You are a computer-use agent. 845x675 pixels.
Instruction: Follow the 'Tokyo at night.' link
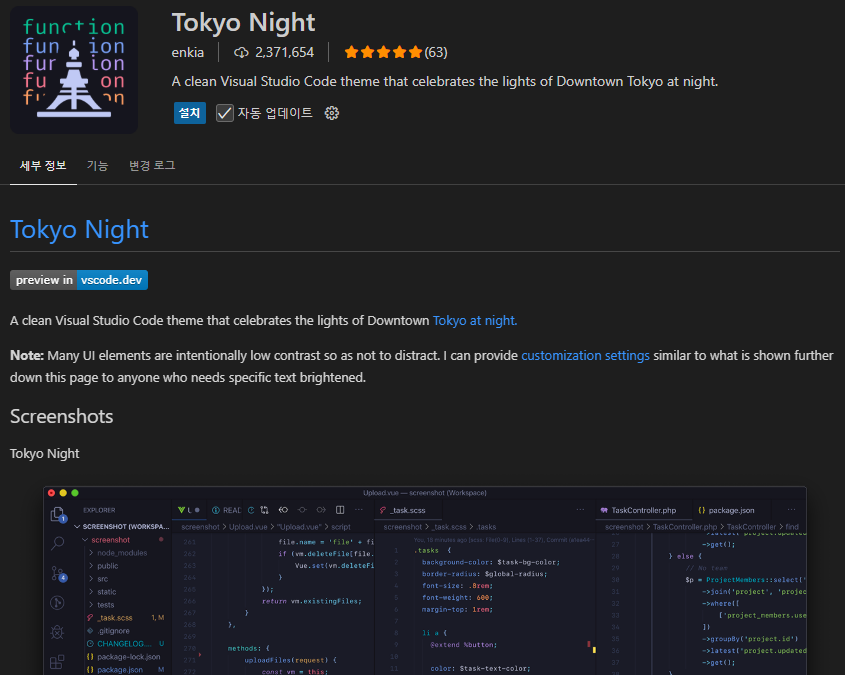point(475,321)
